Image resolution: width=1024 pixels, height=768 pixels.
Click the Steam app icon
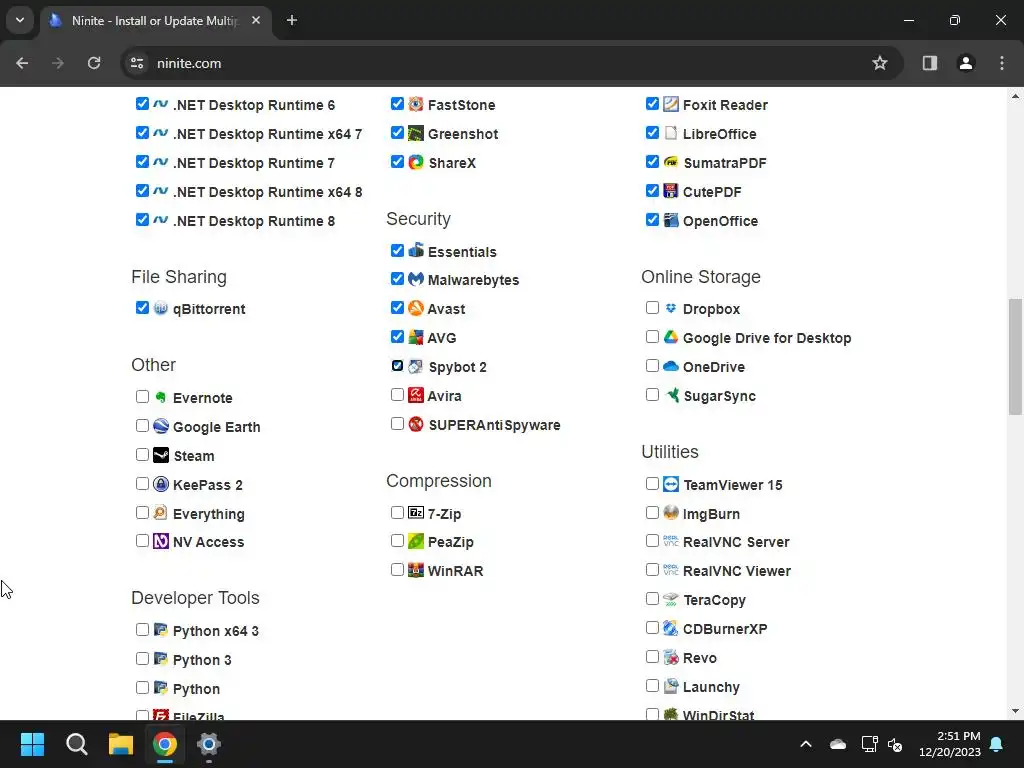point(161,455)
